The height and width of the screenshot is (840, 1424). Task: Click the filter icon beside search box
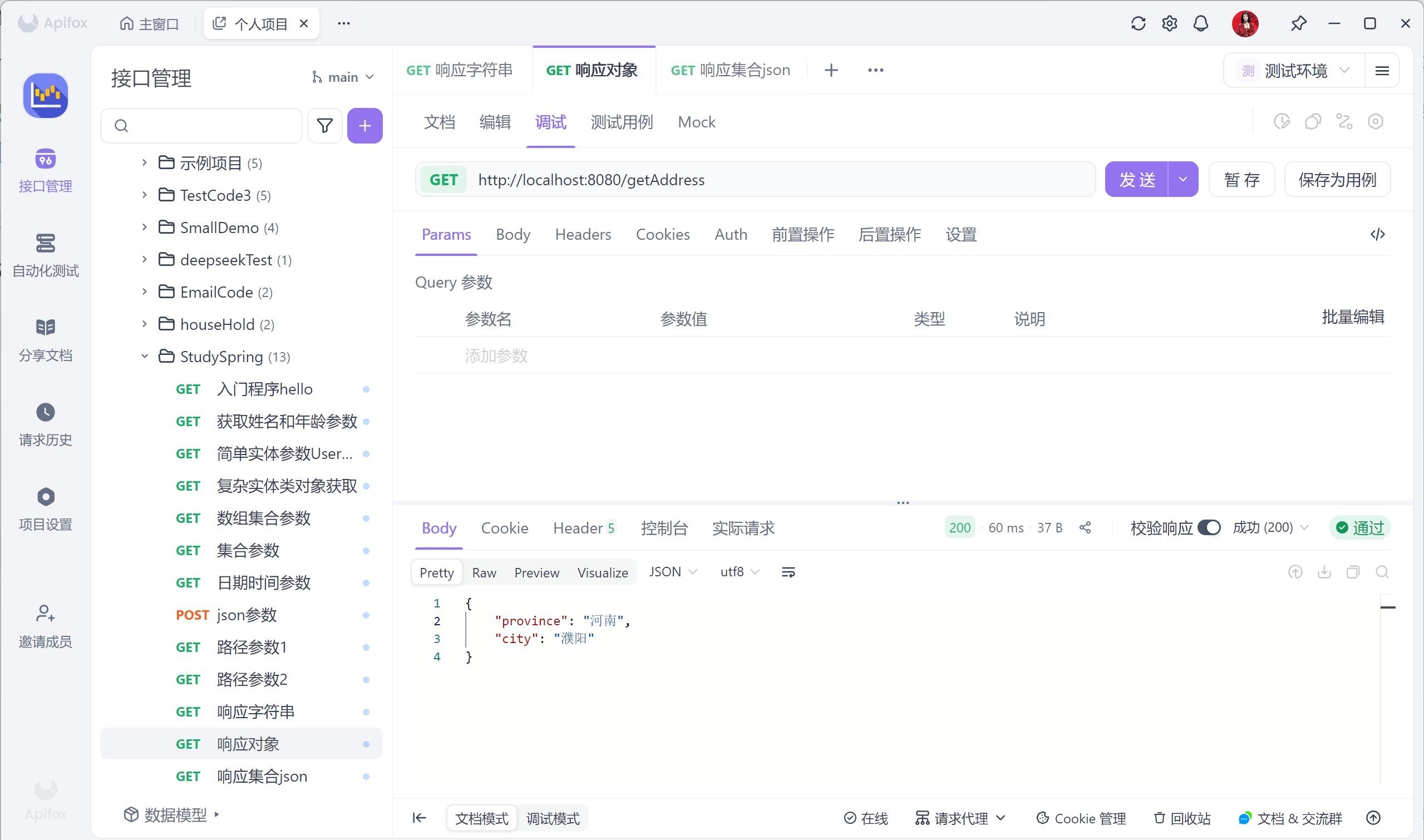(x=324, y=126)
